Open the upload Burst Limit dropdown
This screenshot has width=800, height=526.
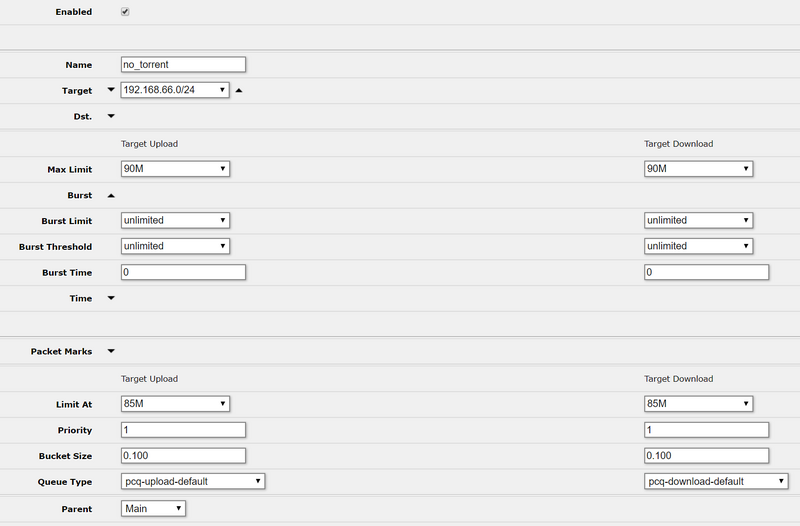[175, 220]
